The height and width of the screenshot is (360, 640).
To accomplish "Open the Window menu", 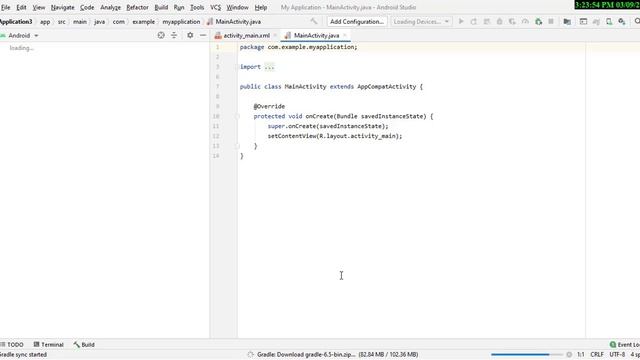I will pyautogui.click(x=238, y=7).
